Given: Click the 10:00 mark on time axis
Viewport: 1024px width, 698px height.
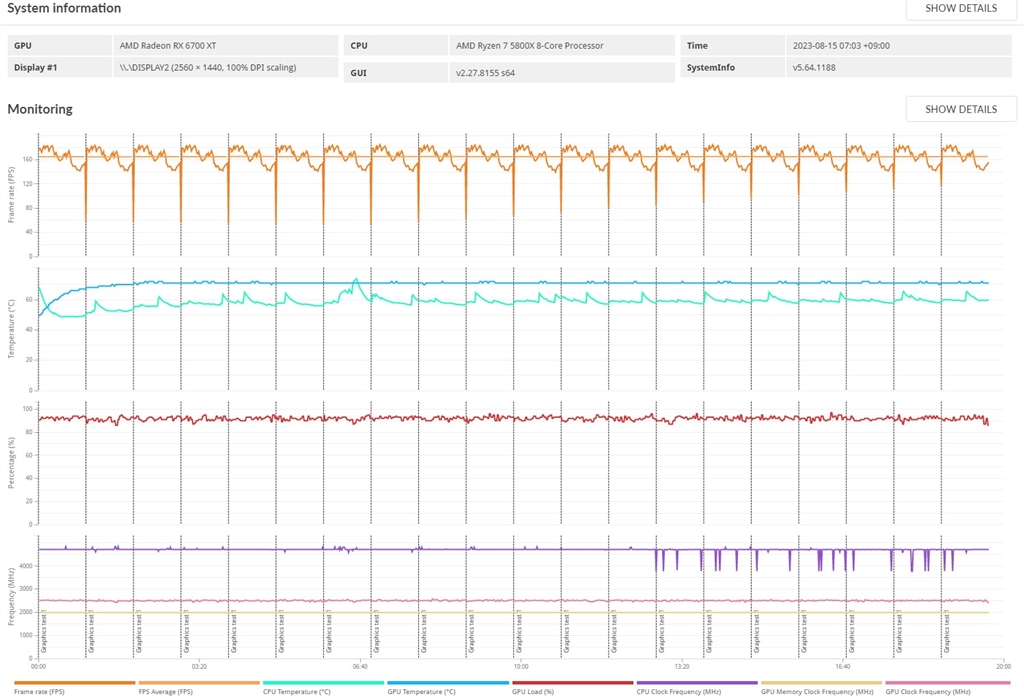Looking at the screenshot, I should click(520, 667).
